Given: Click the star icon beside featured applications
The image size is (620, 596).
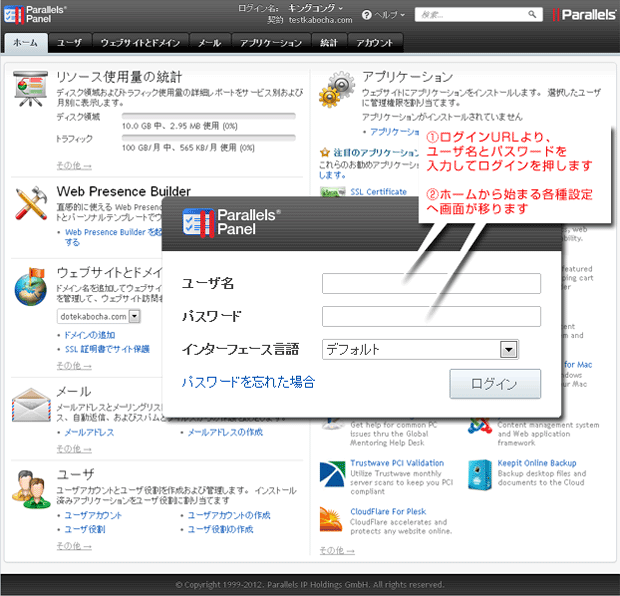Looking at the screenshot, I should coord(325,153).
